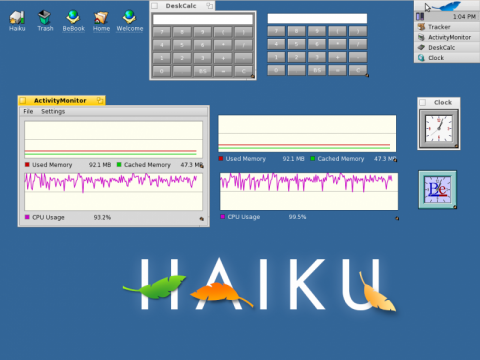
Task: Click the 99.5% CPU Usage value on desktop
Action: (297, 217)
